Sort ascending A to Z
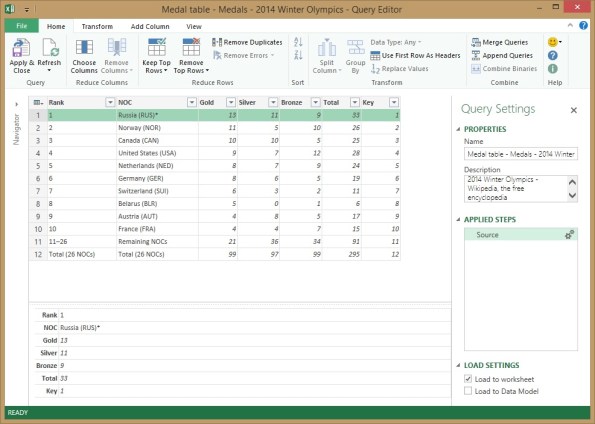 [298, 42]
